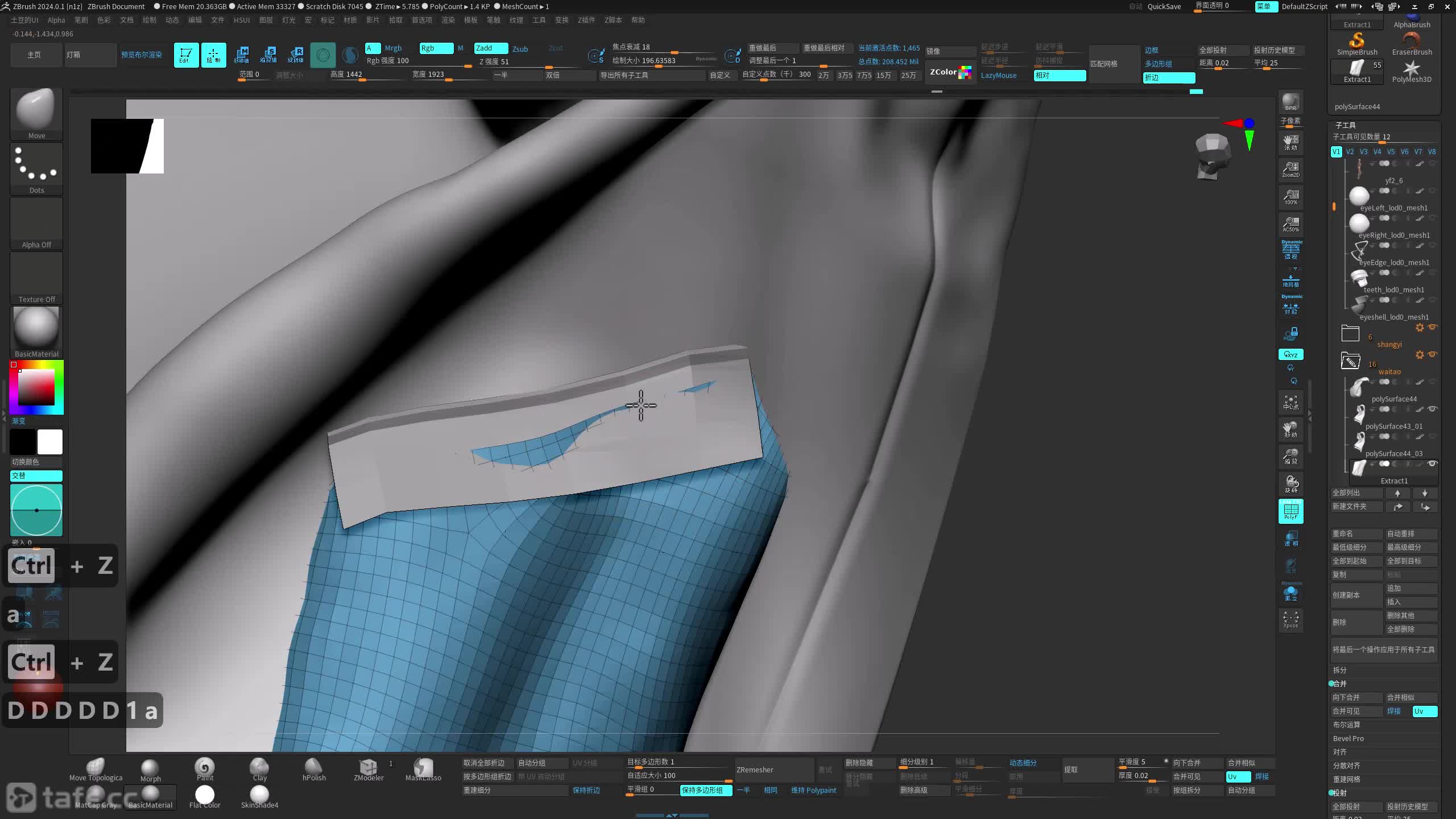Open the BasicMaterial material picker
The width and height of the screenshot is (1456, 819).
click(36, 332)
